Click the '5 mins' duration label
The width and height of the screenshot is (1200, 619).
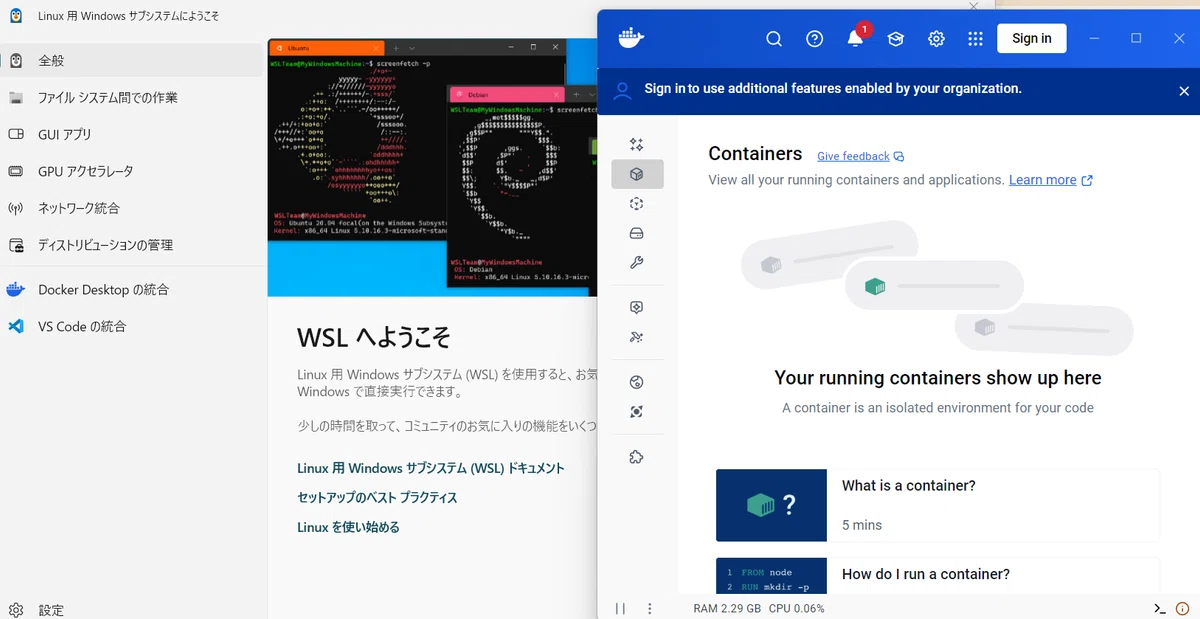862,525
